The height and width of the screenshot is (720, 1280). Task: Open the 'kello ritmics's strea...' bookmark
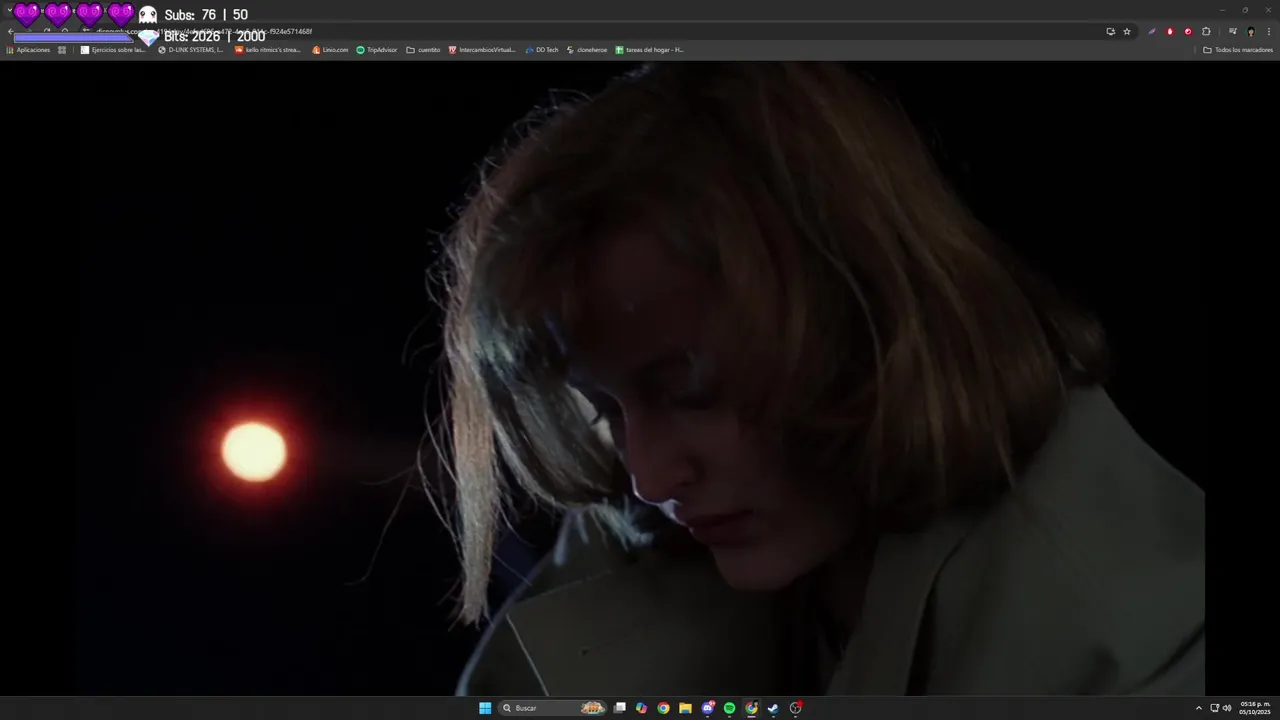[268, 50]
